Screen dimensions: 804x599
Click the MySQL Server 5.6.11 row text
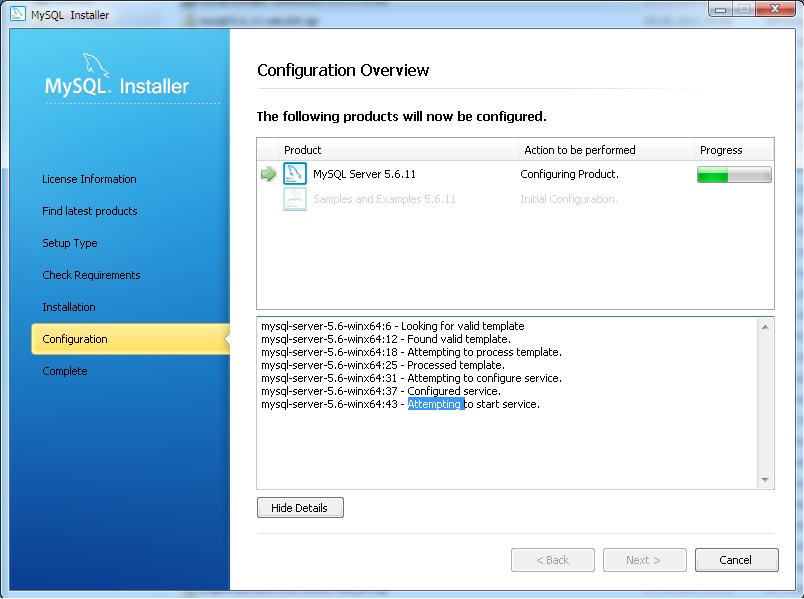pos(365,174)
